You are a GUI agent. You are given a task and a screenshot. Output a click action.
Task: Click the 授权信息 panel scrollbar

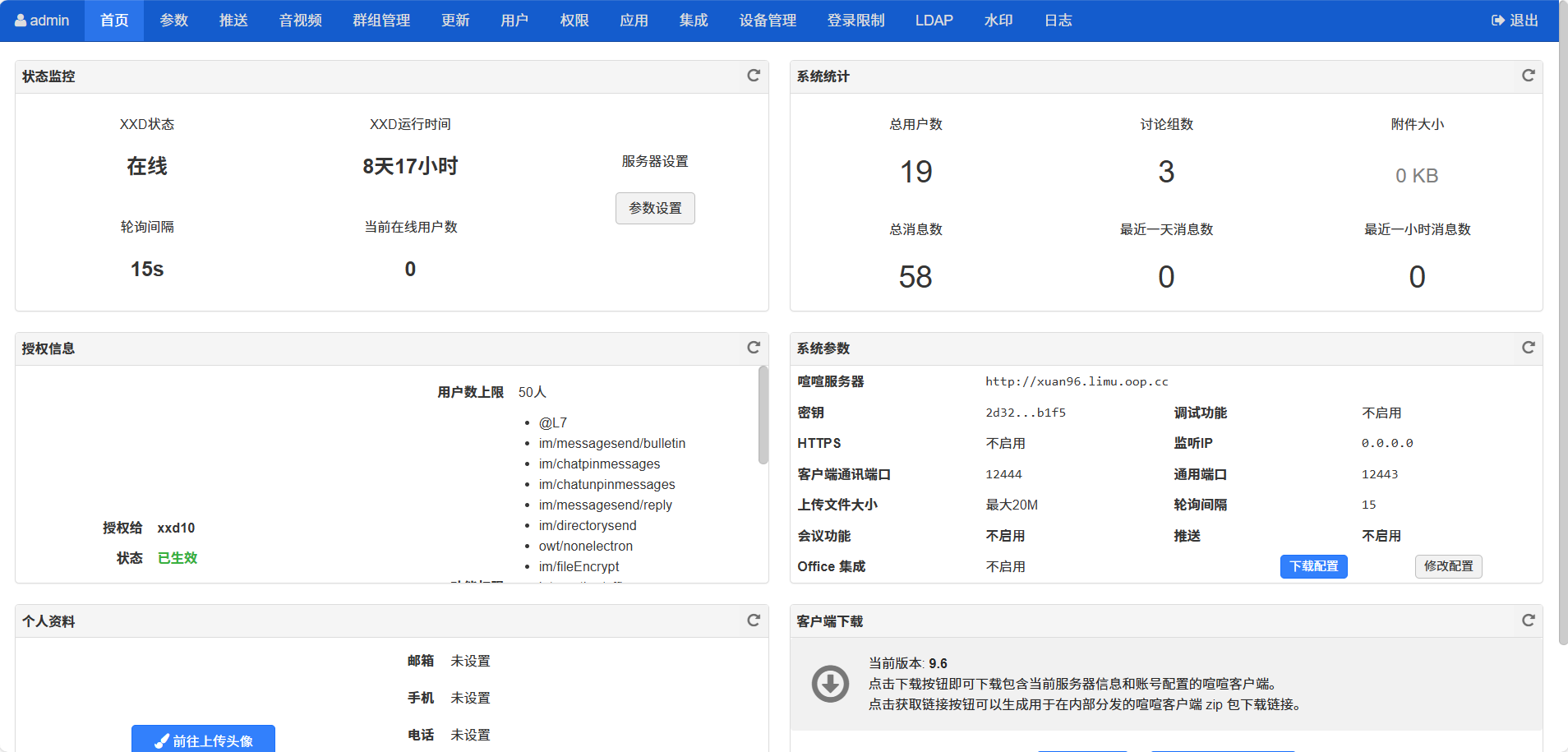click(763, 416)
